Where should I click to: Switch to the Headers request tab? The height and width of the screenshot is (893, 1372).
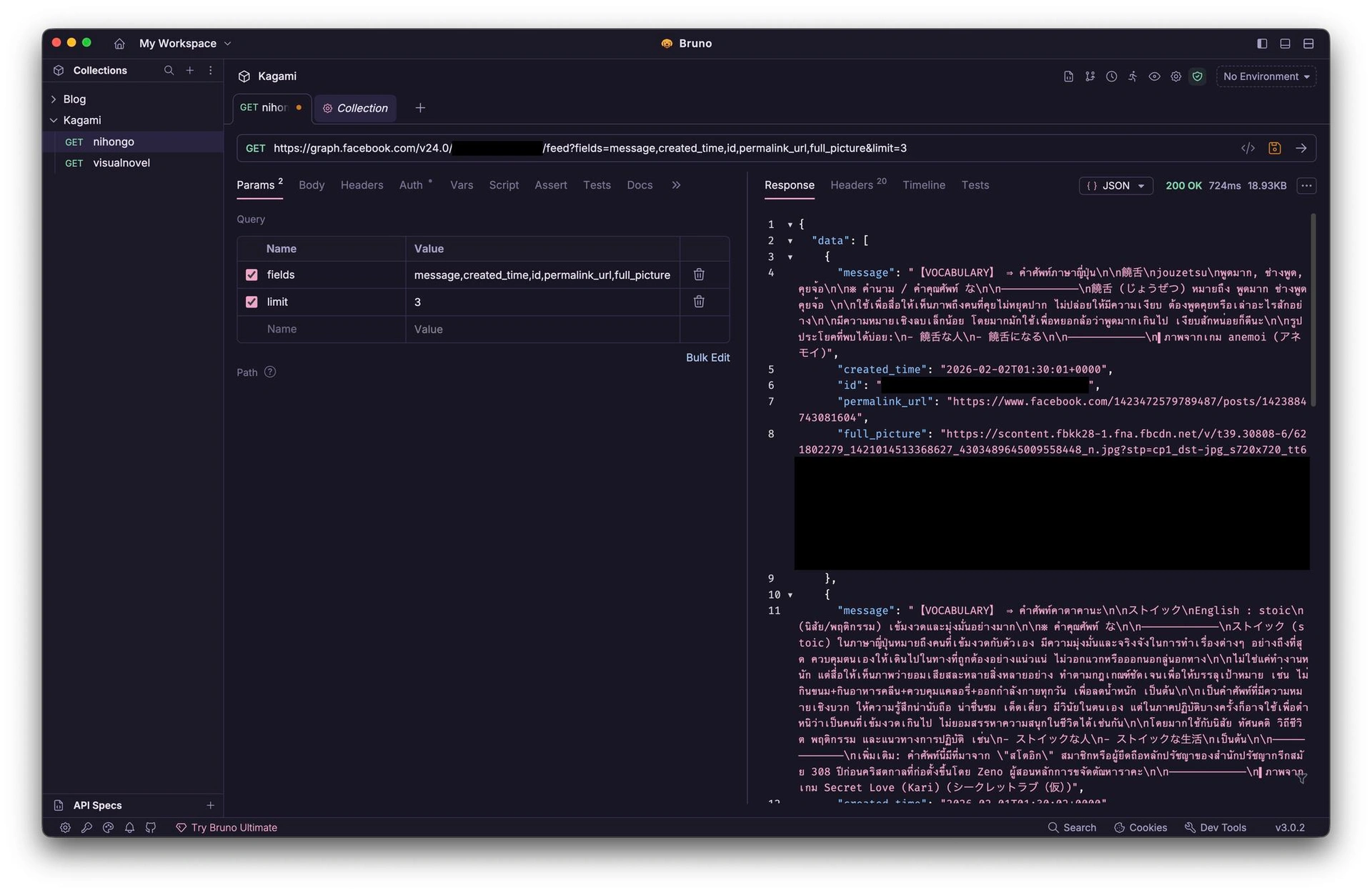tap(362, 185)
